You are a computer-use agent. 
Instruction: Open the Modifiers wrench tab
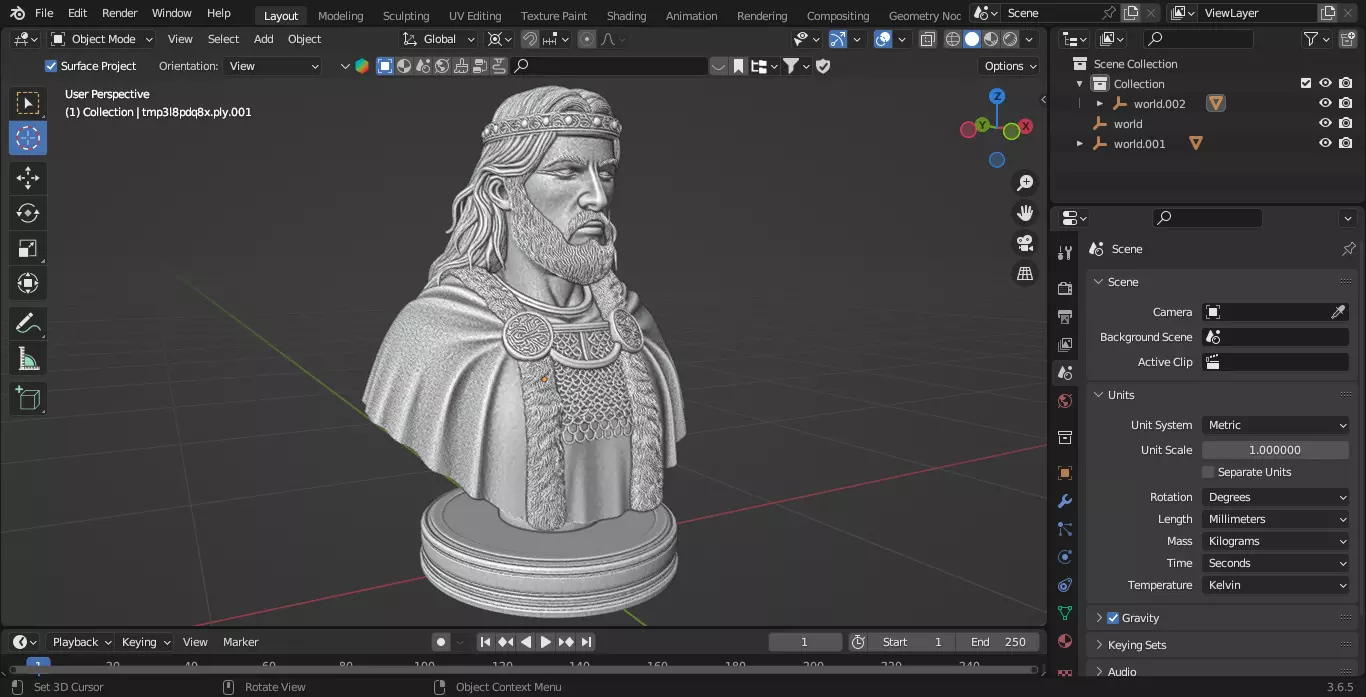[1065, 501]
